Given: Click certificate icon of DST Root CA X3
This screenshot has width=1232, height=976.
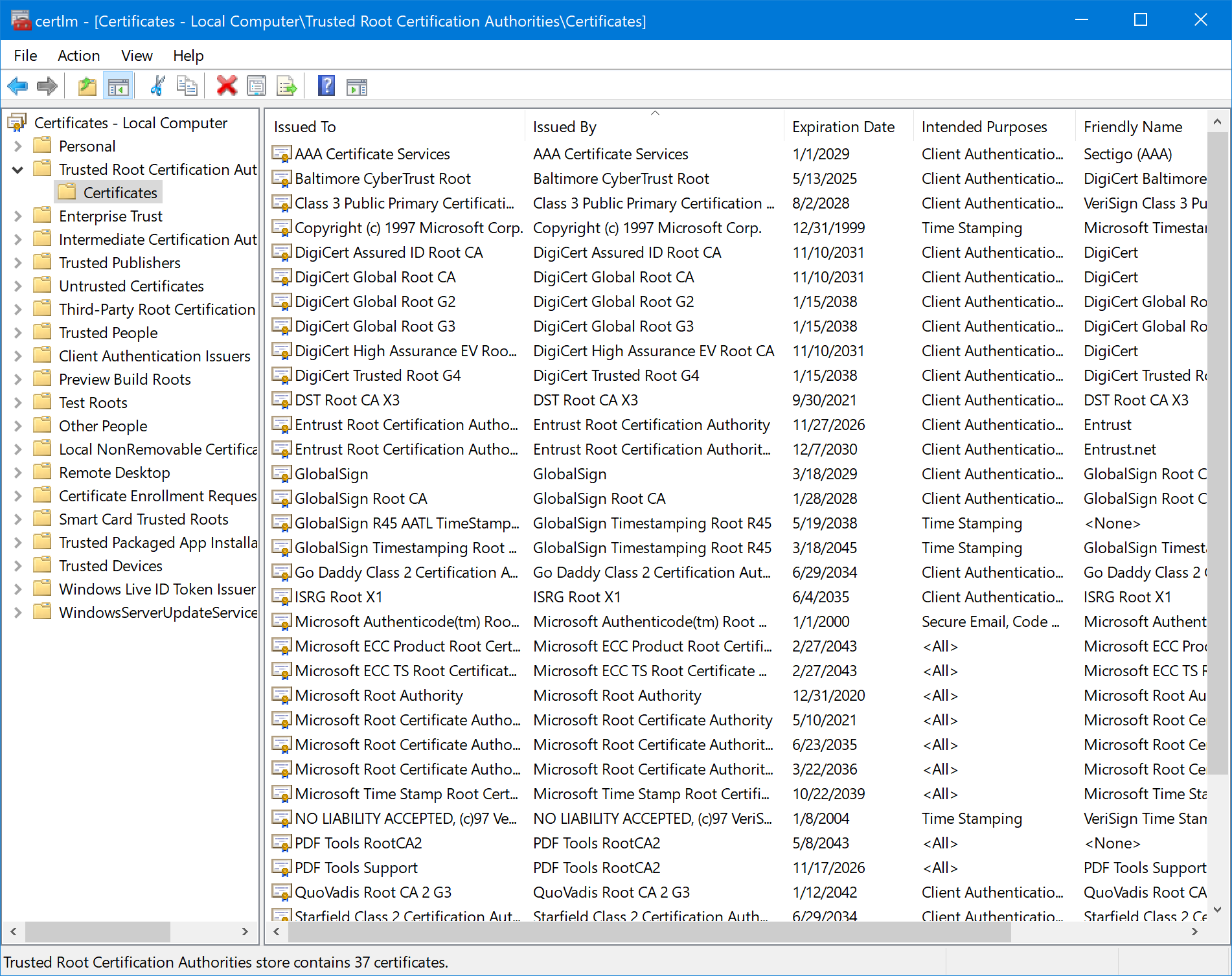Looking at the screenshot, I should point(281,400).
